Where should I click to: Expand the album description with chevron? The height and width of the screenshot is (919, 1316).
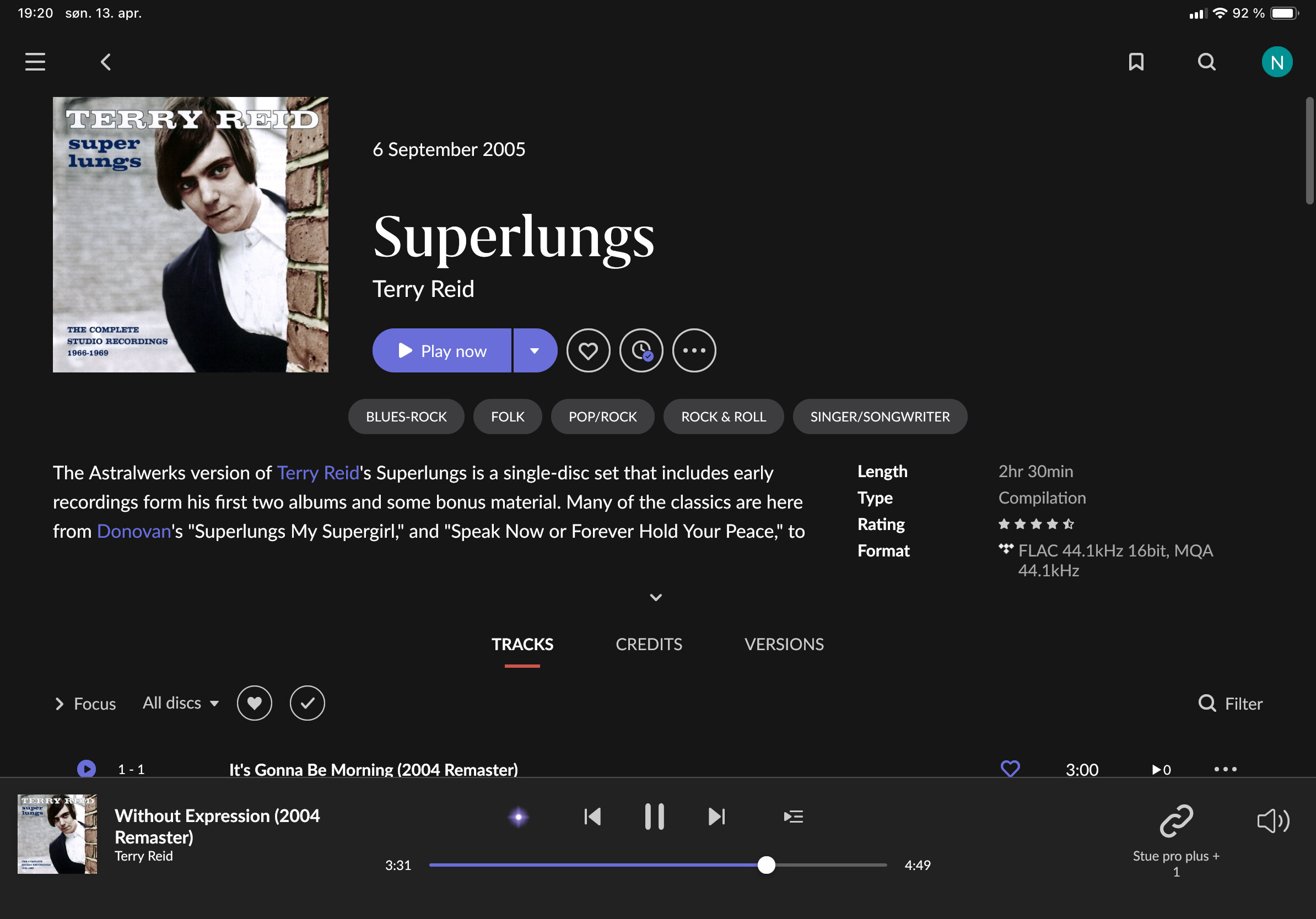click(x=656, y=597)
